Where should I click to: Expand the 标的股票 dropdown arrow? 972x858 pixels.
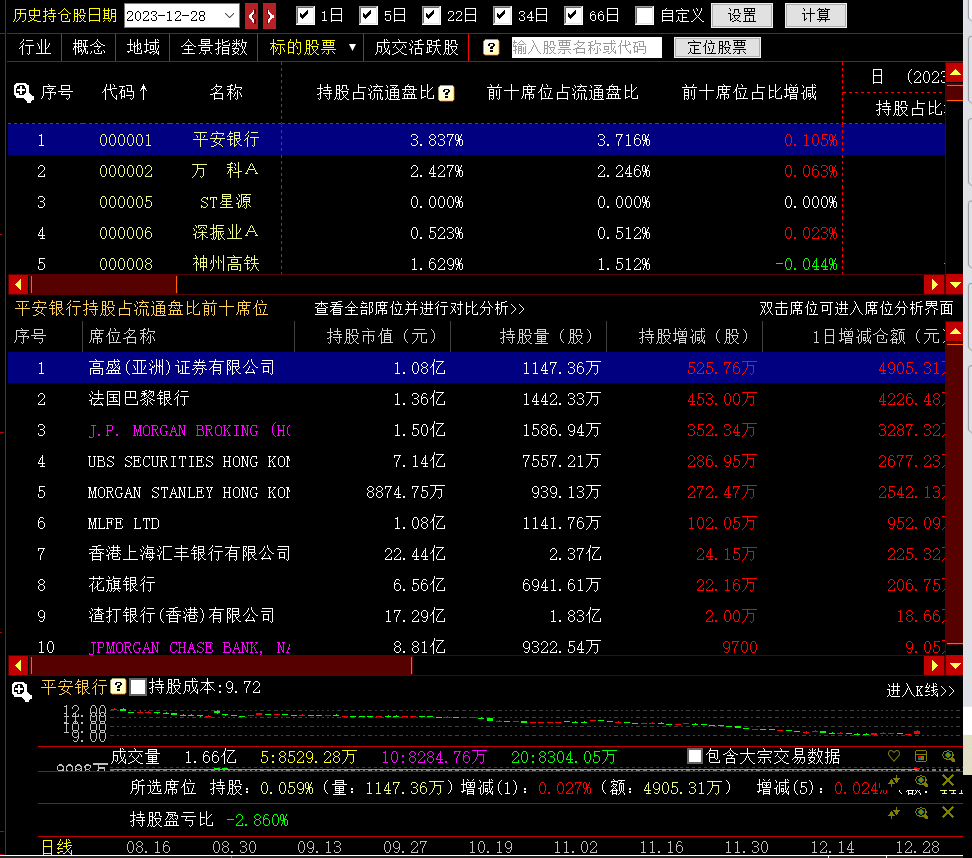(x=352, y=48)
